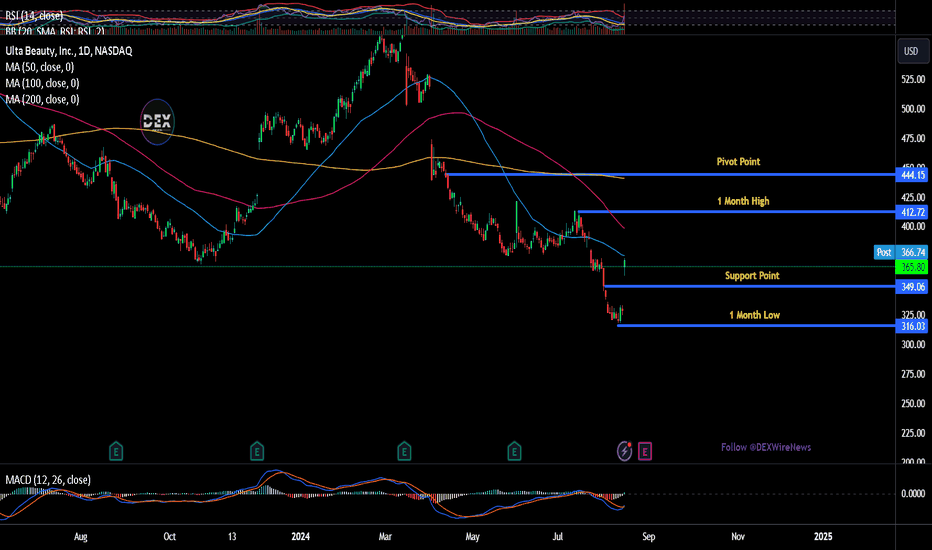This screenshot has height=550, width=932.
Task: Click the 500.00 price scale value
Action: click(913, 109)
